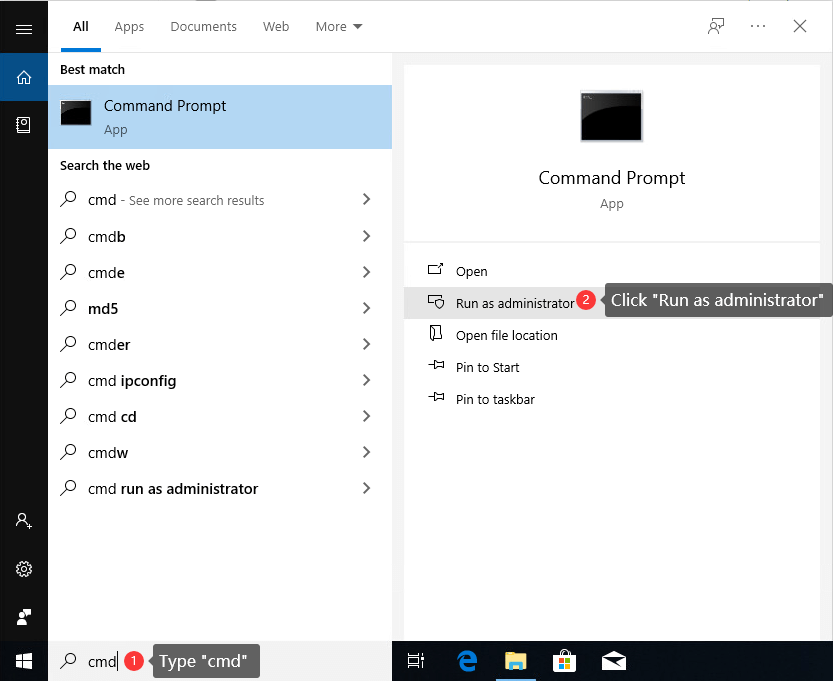
Task: Click the feedback person icon in sidebar
Action: click(x=24, y=617)
